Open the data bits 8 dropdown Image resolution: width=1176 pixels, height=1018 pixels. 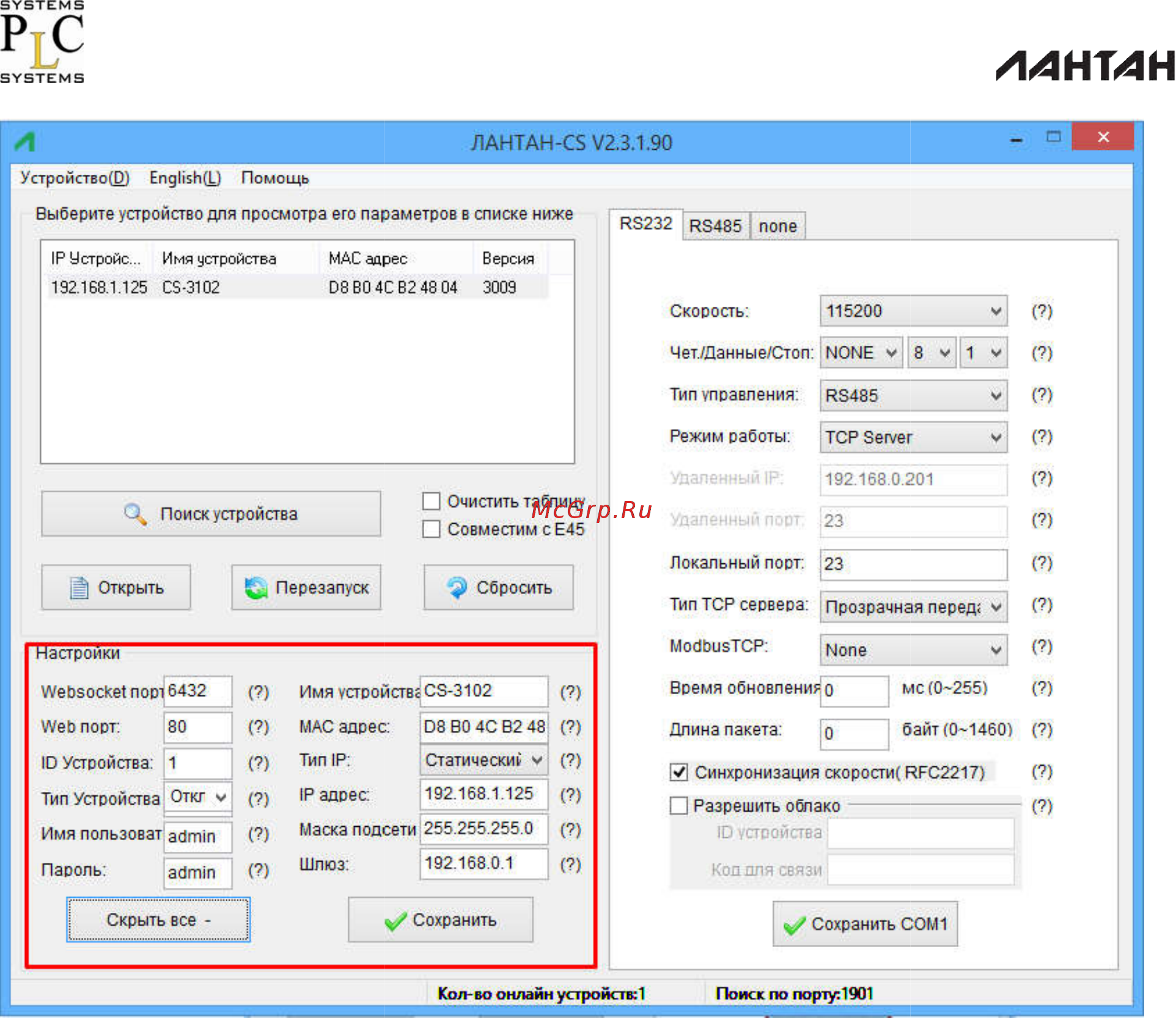[931, 353]
